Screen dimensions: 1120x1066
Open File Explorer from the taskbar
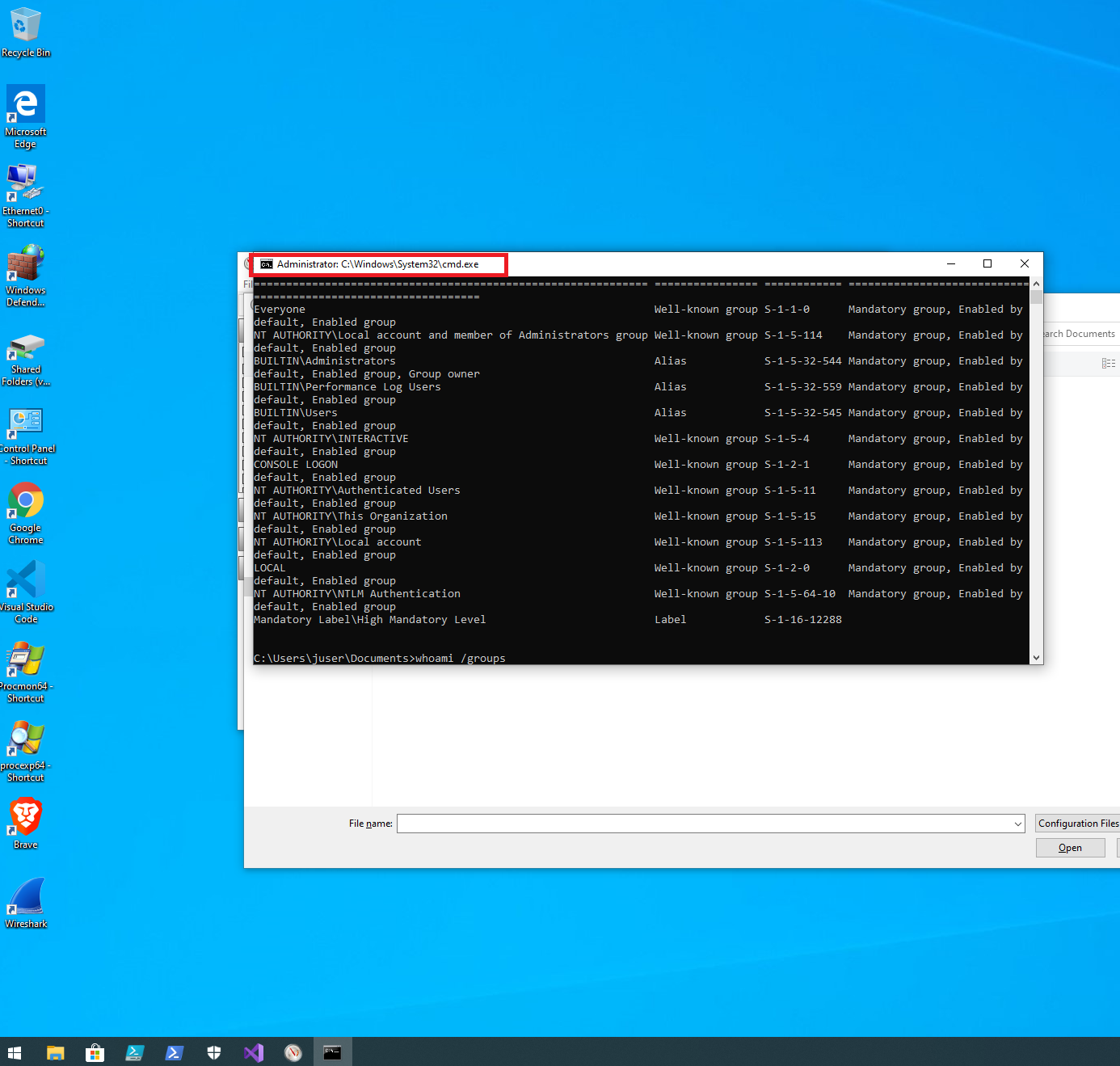coord(55,1052)
